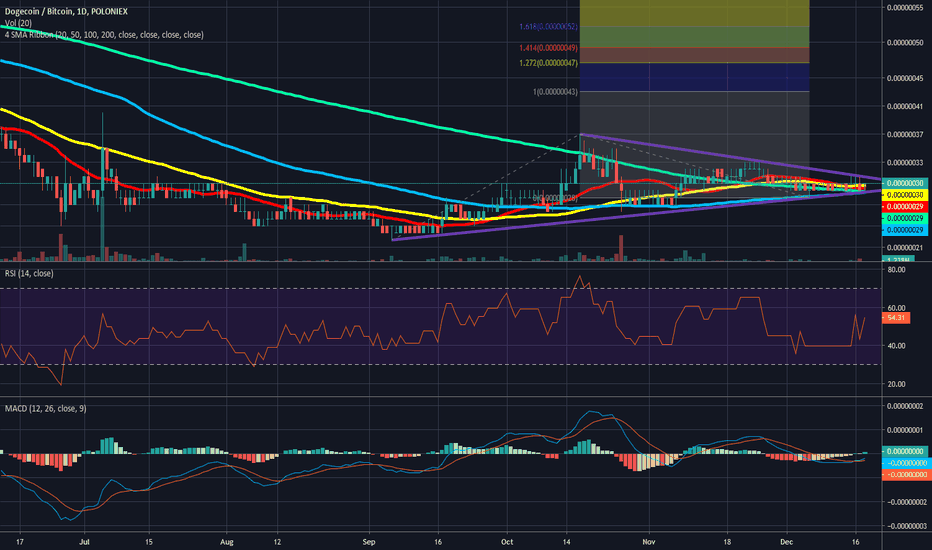Select the 1.414(0.00000049) Fibonacci level label
The width and height of the screenshot is (932, 550).
pyautogui.click(x=548, y=48)
